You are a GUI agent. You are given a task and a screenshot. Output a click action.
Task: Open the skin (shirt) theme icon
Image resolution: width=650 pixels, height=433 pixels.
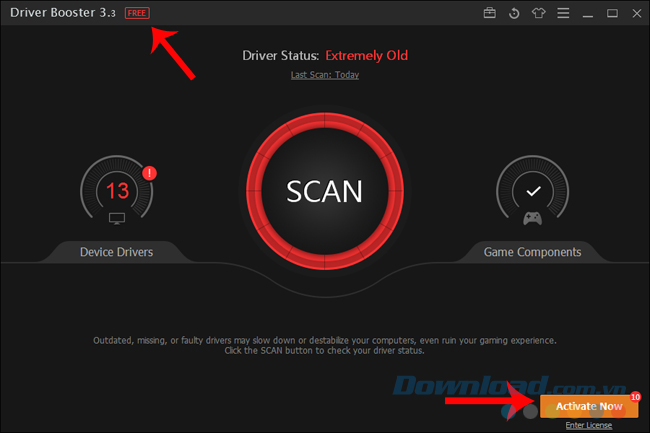[x=538, y=13]
